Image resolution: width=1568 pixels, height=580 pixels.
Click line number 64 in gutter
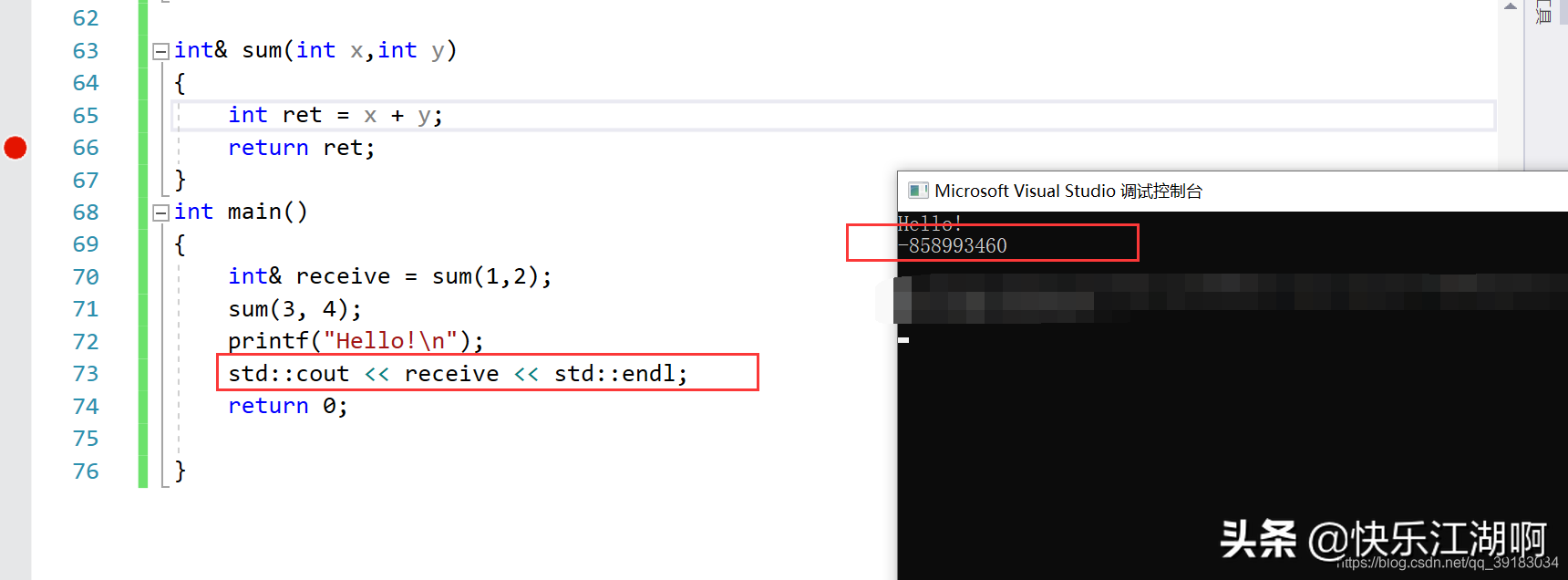coord(86,83)
